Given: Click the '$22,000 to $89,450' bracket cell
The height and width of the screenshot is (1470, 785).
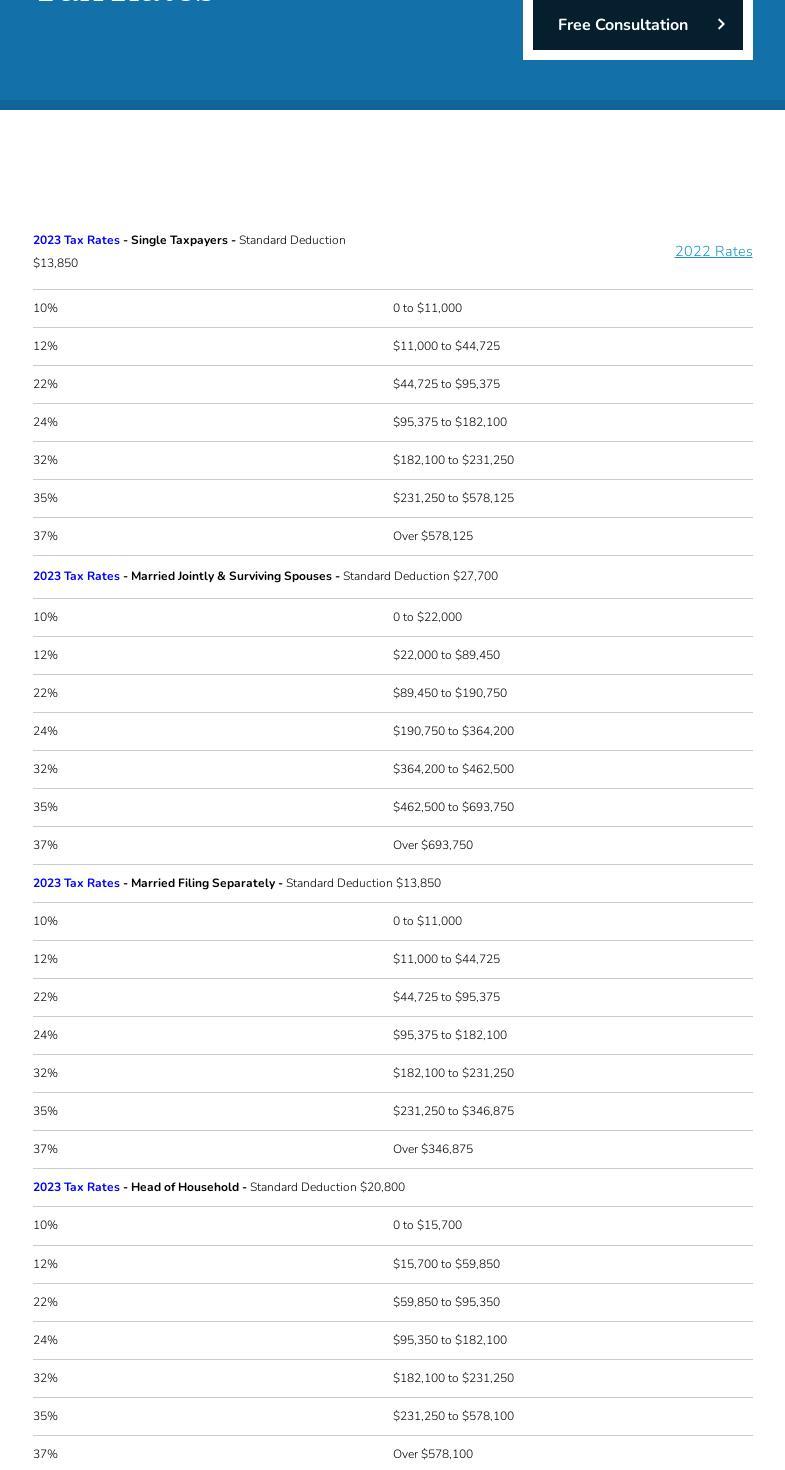Looking at the screenshot, I should click(x=446, y=655).
